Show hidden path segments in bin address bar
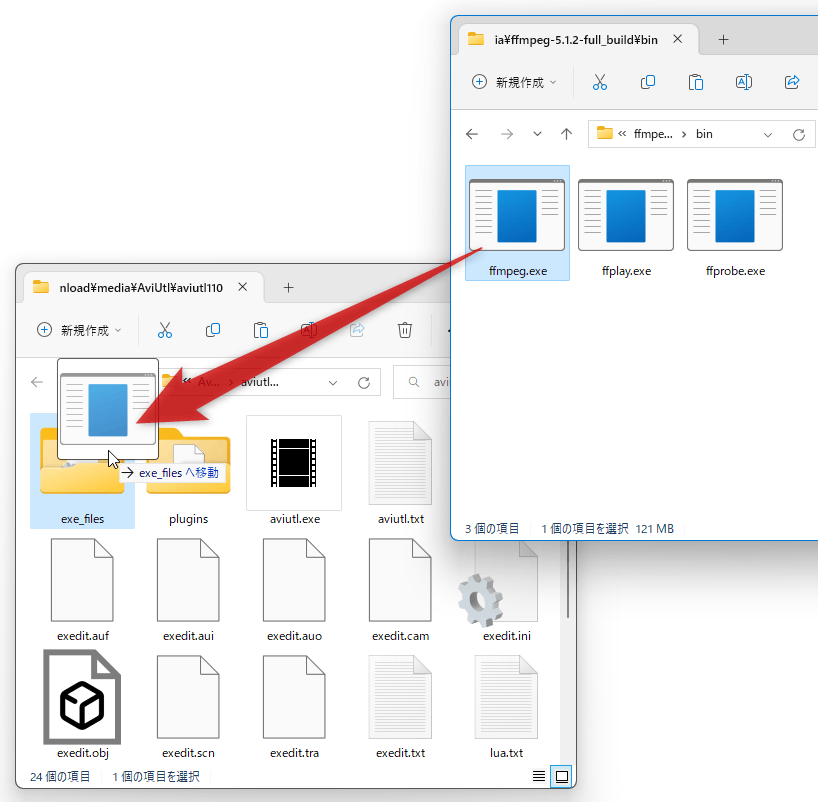This screenshot has width=818, height=802. click(x=622, y=134)
